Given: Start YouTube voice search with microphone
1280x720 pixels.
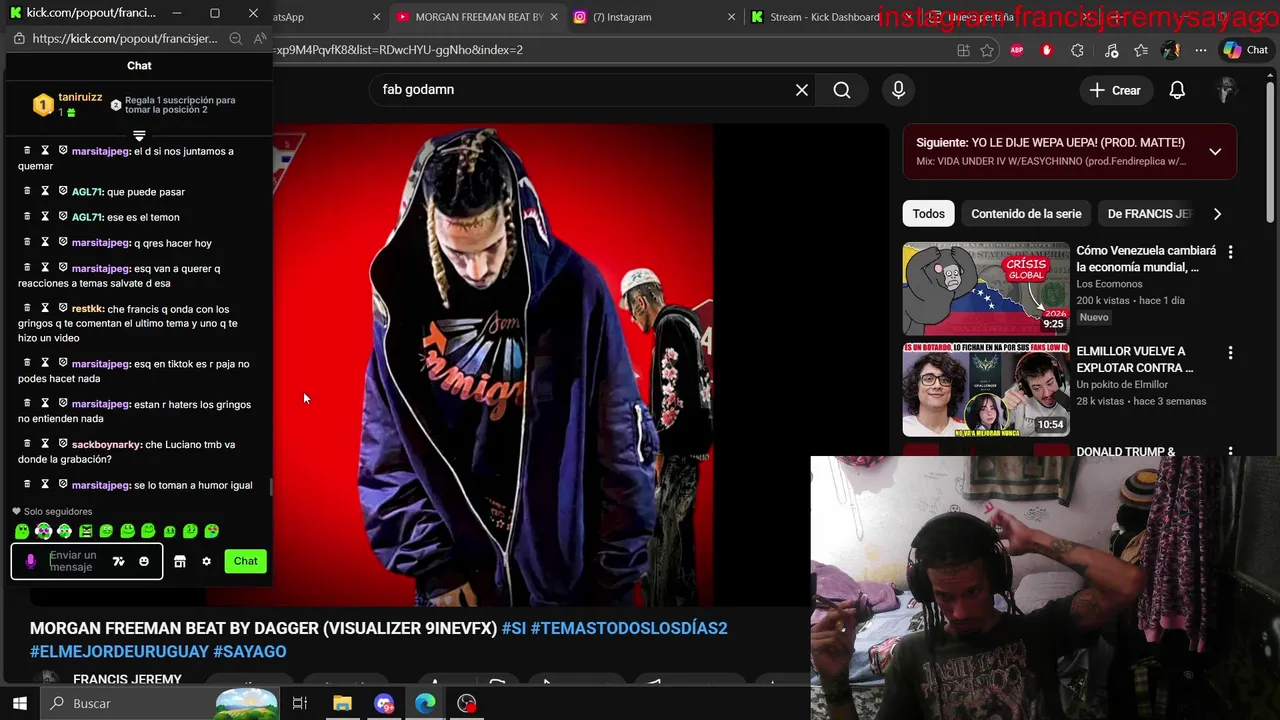Looking at the screenshot, I should coord(898,90).
